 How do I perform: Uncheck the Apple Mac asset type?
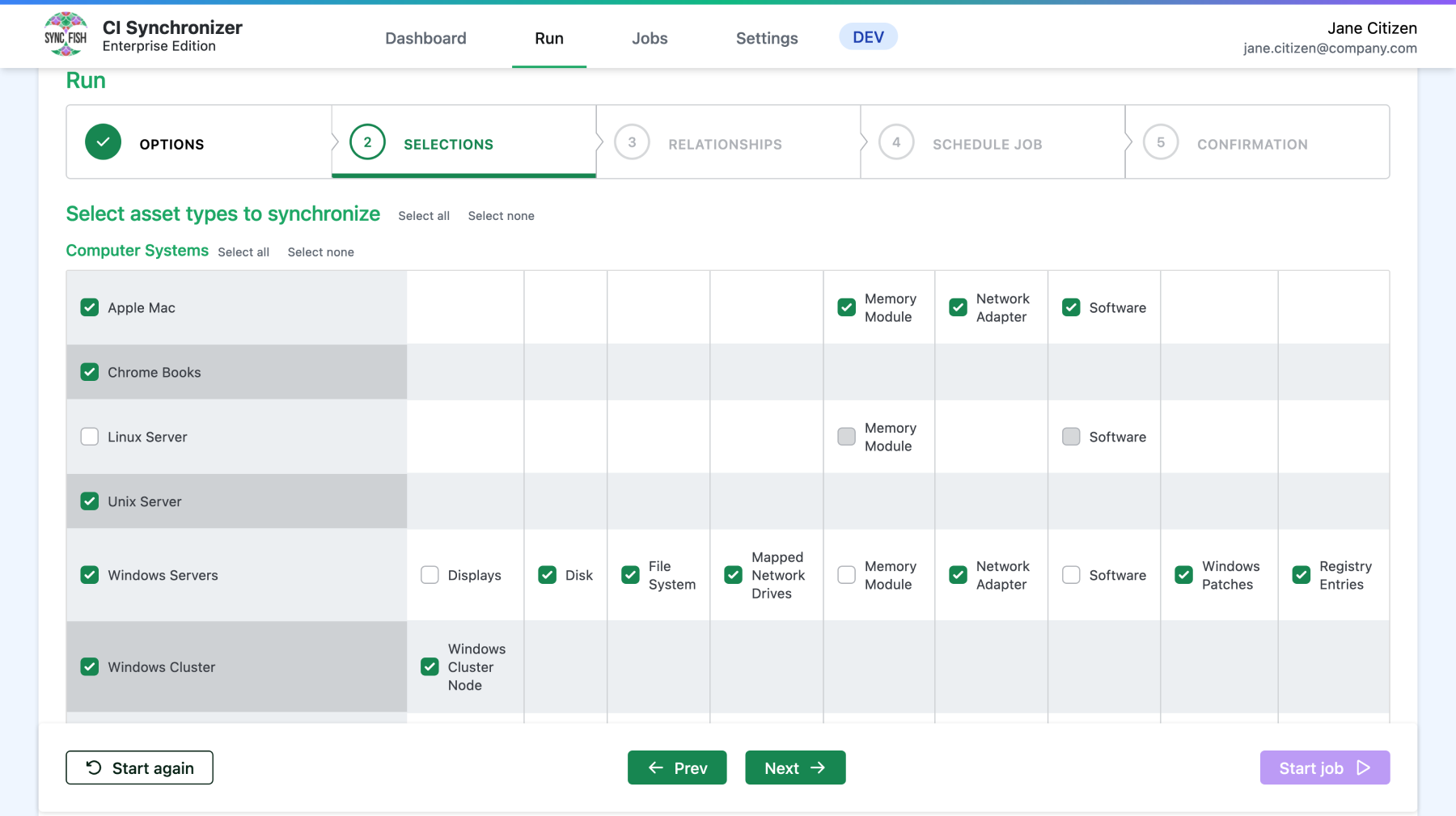pyautogui.click(x=89, y=307)
